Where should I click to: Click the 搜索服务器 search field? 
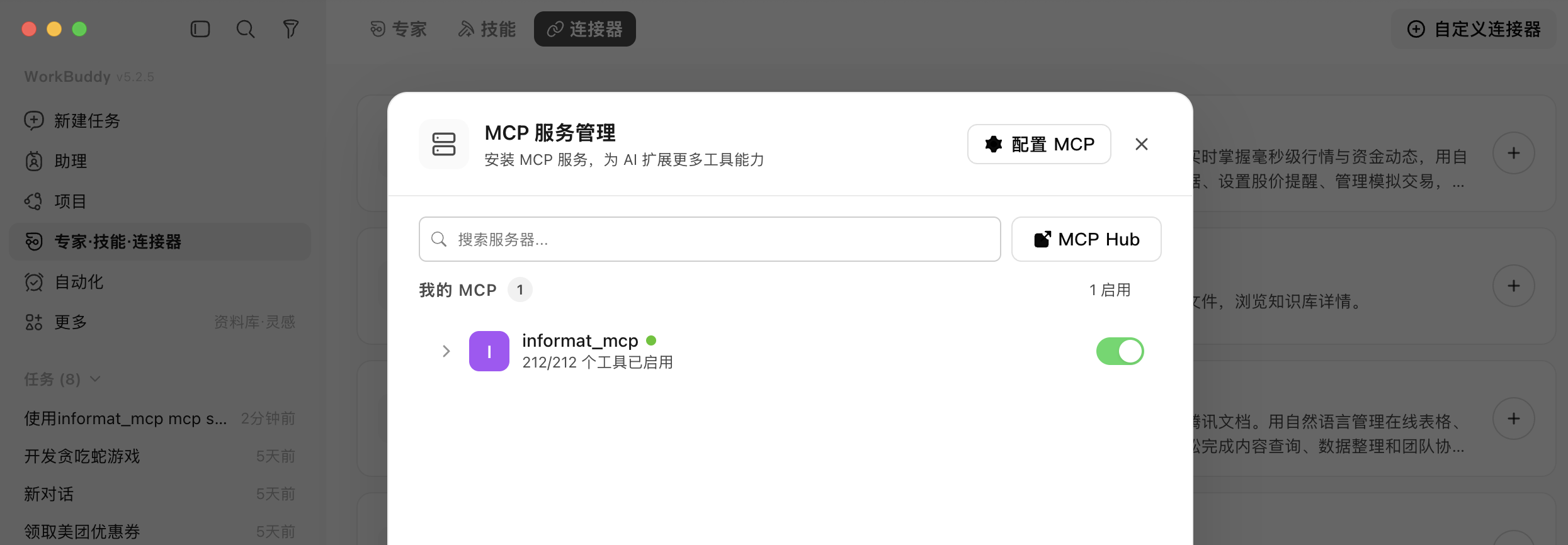click(710, 239)
